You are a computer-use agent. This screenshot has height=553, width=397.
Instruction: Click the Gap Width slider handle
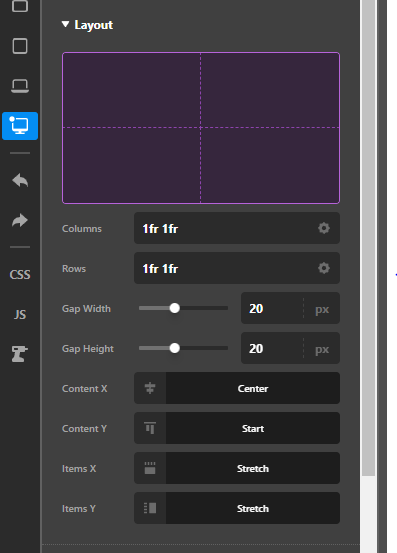175,308
